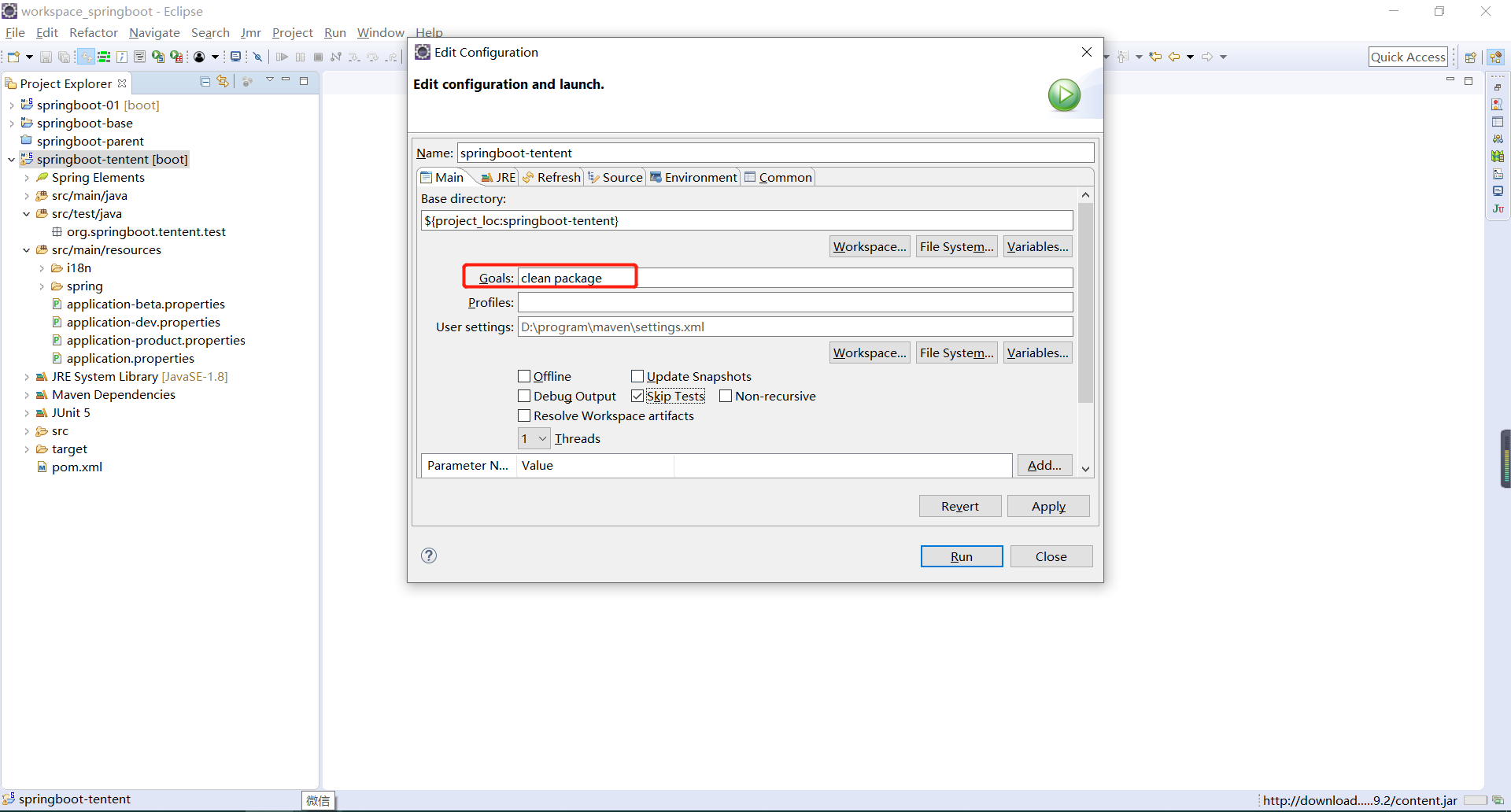The image size is (1511, 812).
Task: Select the Spring perspective icon
Action: tap(1496, 57)
